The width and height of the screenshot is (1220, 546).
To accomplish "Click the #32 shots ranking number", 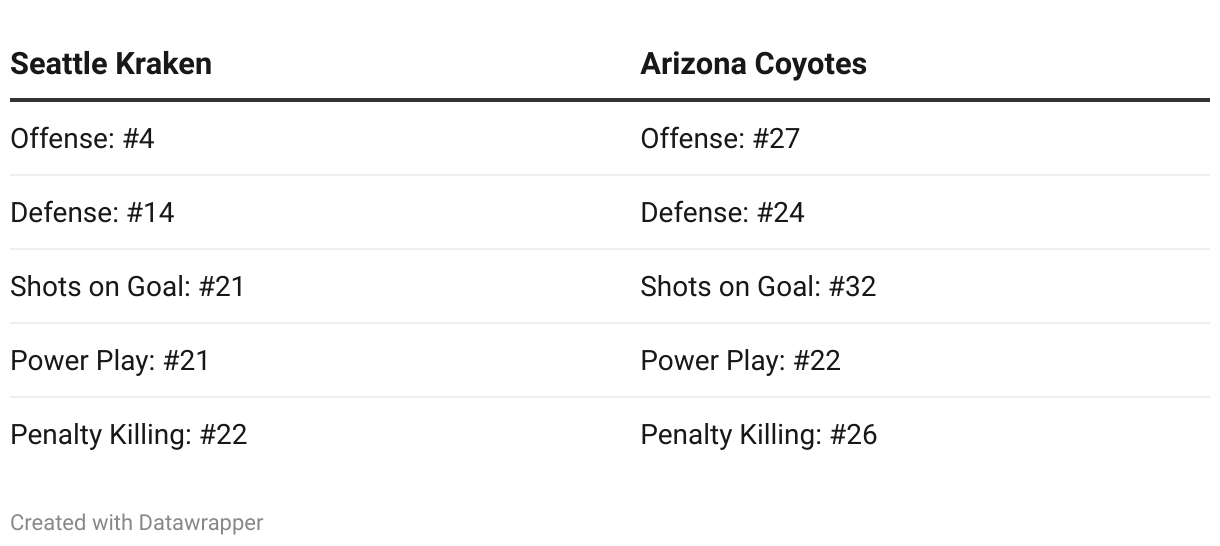I will (852, 286).
